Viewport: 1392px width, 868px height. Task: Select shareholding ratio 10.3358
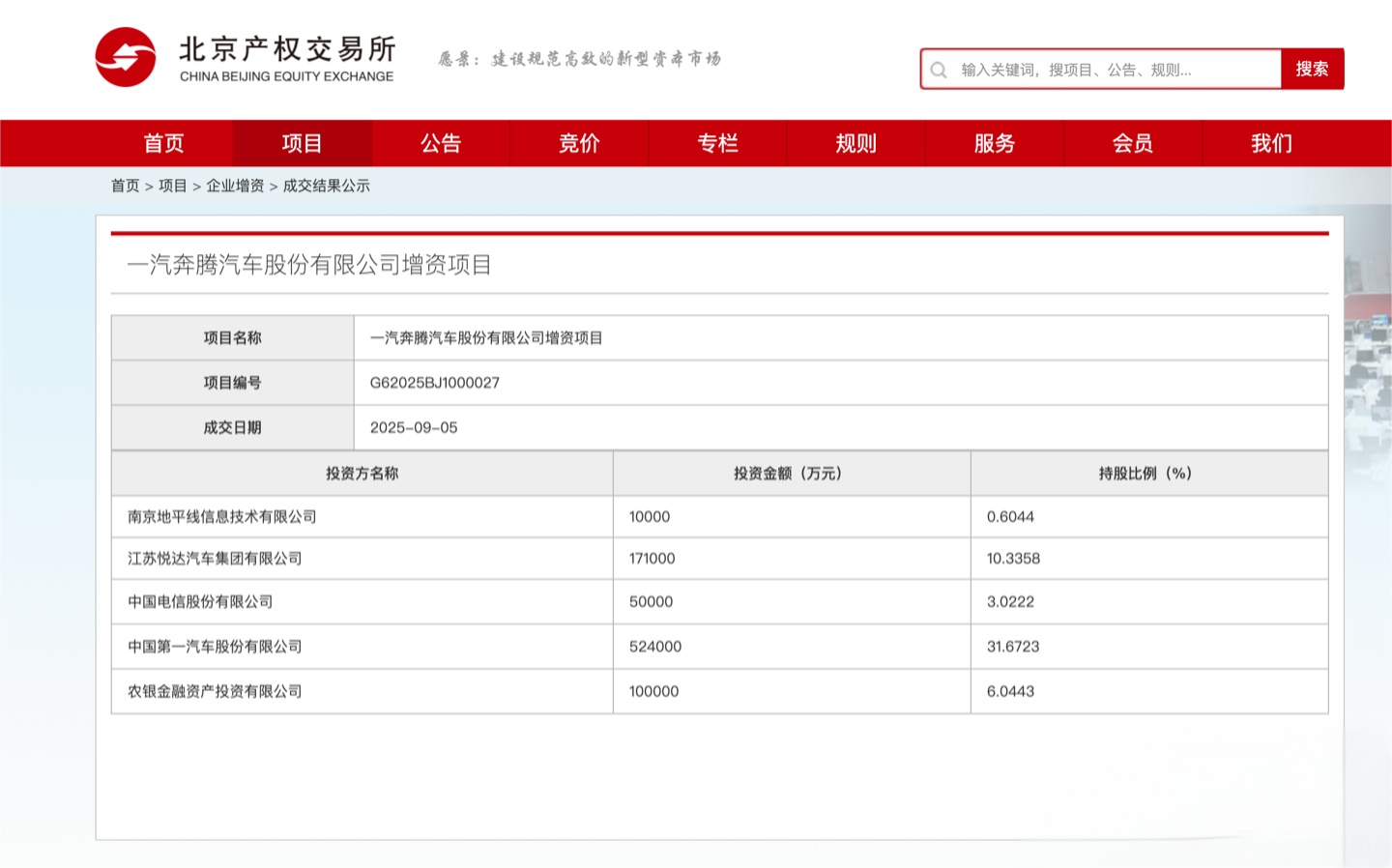click(x=1013, y=559)
